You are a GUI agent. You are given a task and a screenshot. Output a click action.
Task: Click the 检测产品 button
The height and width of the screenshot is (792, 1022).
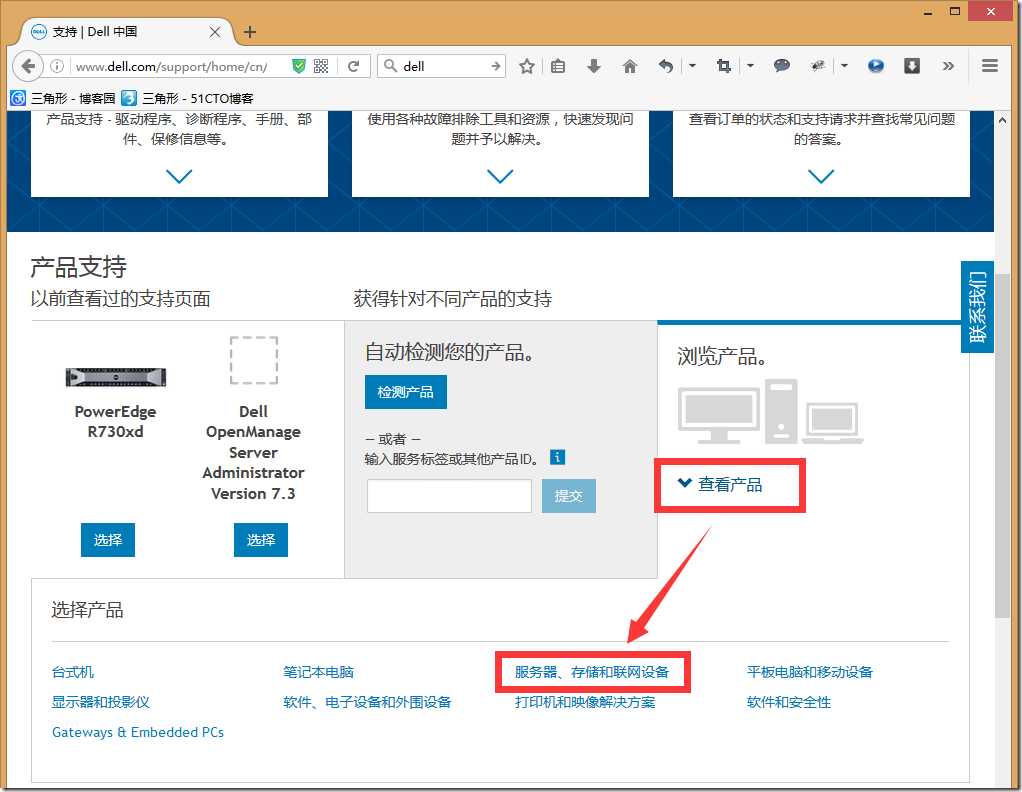coord(405,392)
